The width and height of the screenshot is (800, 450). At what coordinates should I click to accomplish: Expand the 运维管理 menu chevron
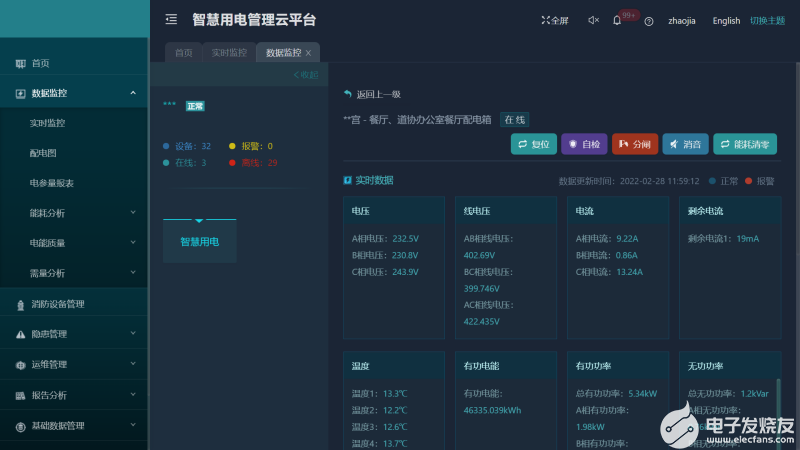(x=133, y=364)
